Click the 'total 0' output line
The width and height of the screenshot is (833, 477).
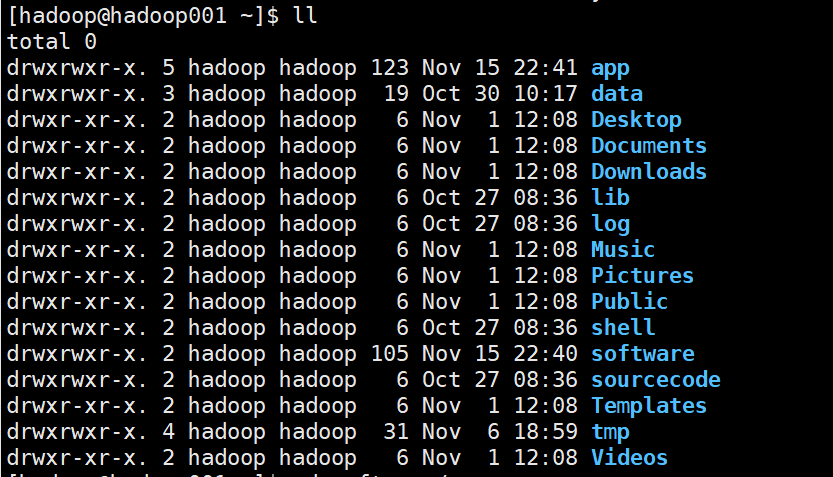[x=52, y=42]
